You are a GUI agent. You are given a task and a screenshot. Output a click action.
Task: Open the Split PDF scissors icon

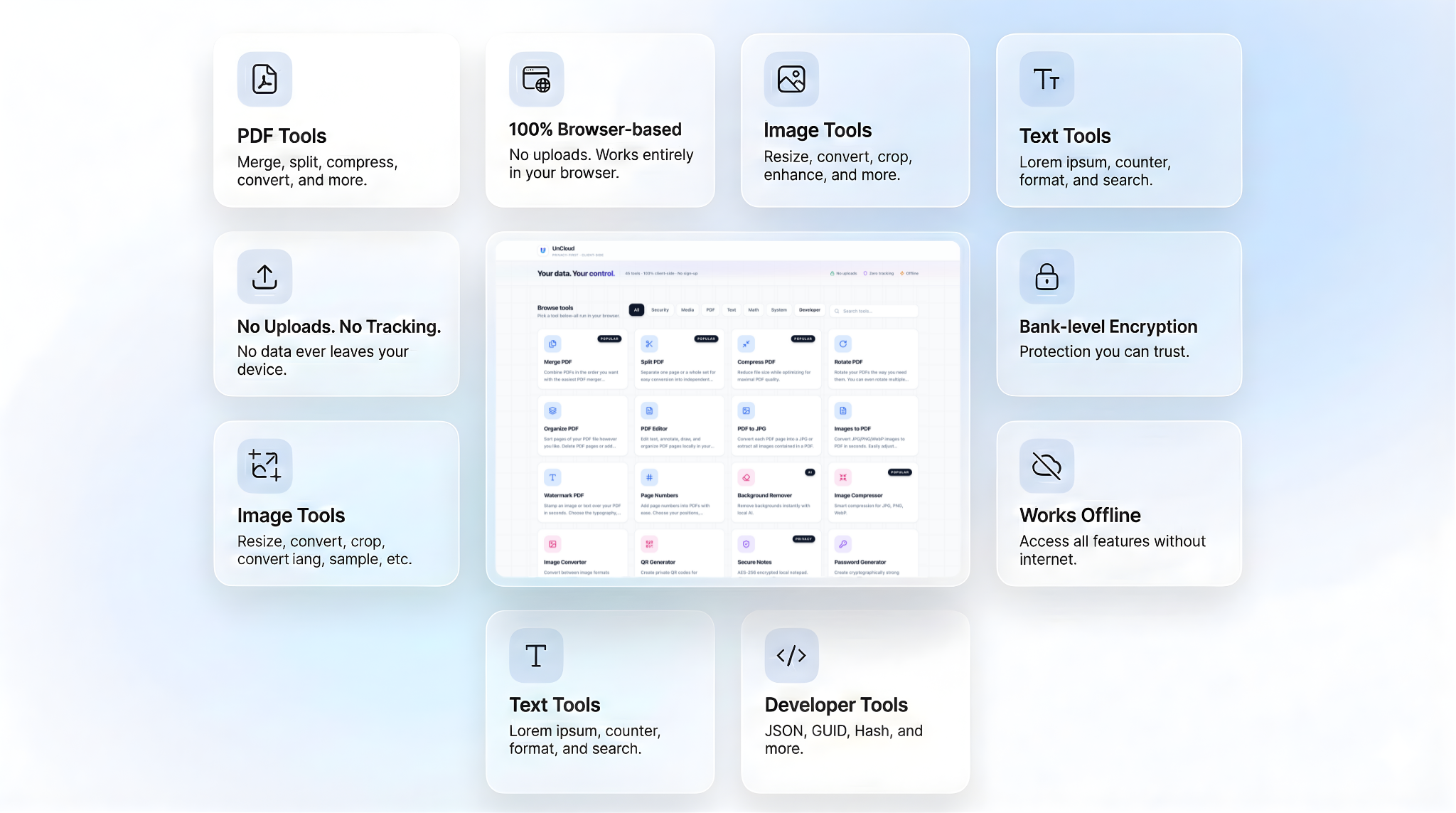(649, 344)
